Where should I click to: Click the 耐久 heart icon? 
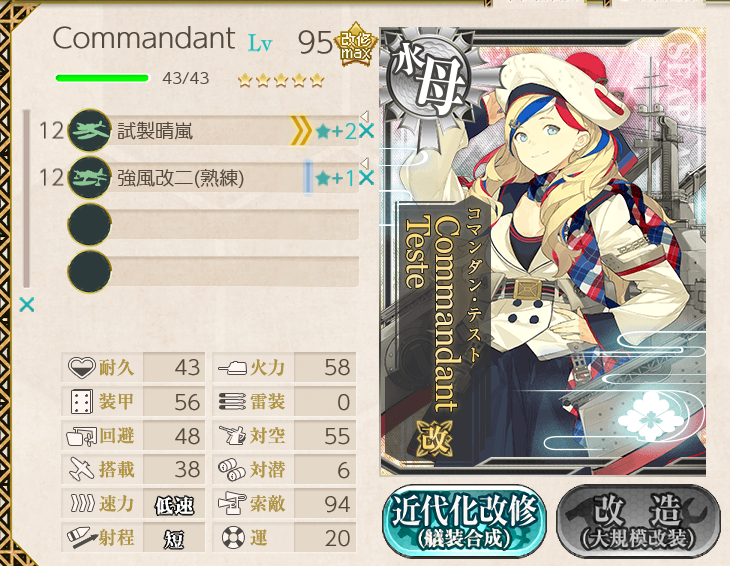tap(81, 368)
